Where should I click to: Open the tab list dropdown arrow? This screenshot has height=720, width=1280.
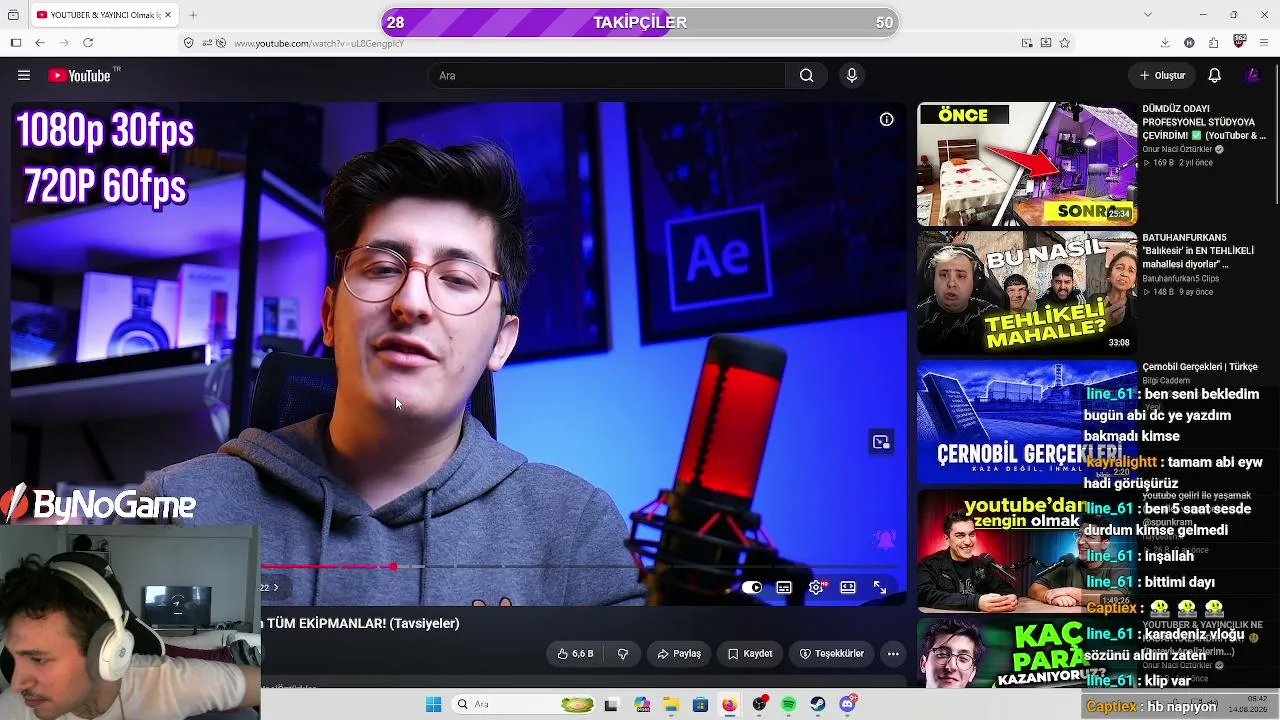pyautogui.click(x=1147, y=14)
